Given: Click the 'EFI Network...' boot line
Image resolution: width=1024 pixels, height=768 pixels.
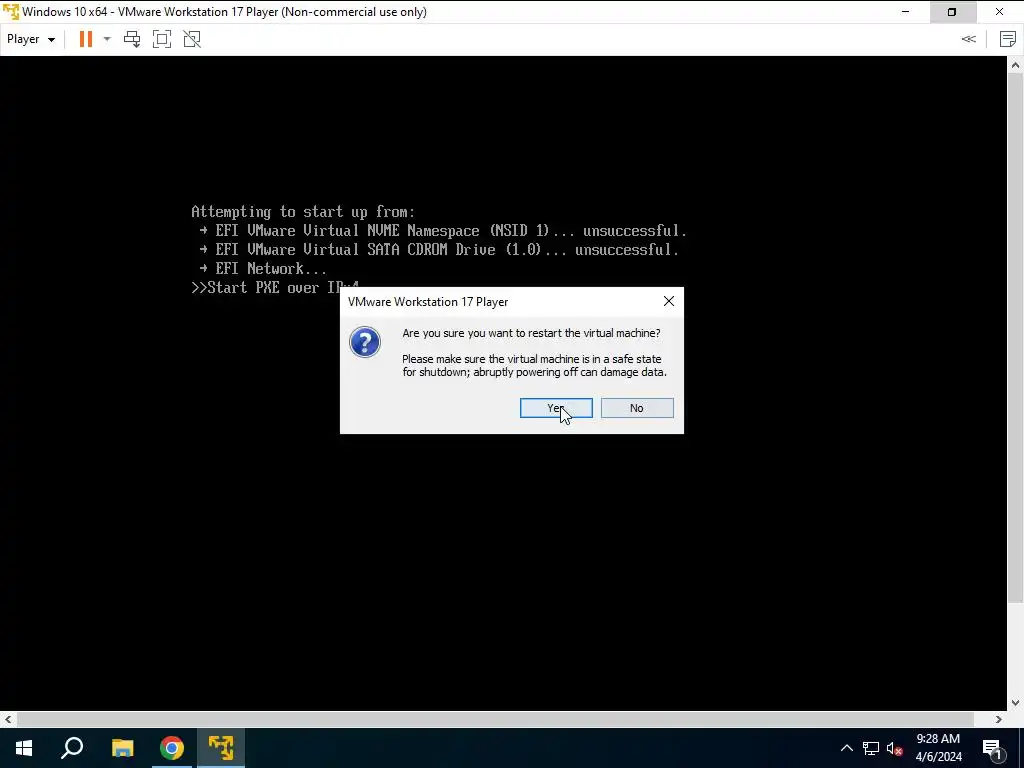Looking at the screenshot, I should coord(263,268).
